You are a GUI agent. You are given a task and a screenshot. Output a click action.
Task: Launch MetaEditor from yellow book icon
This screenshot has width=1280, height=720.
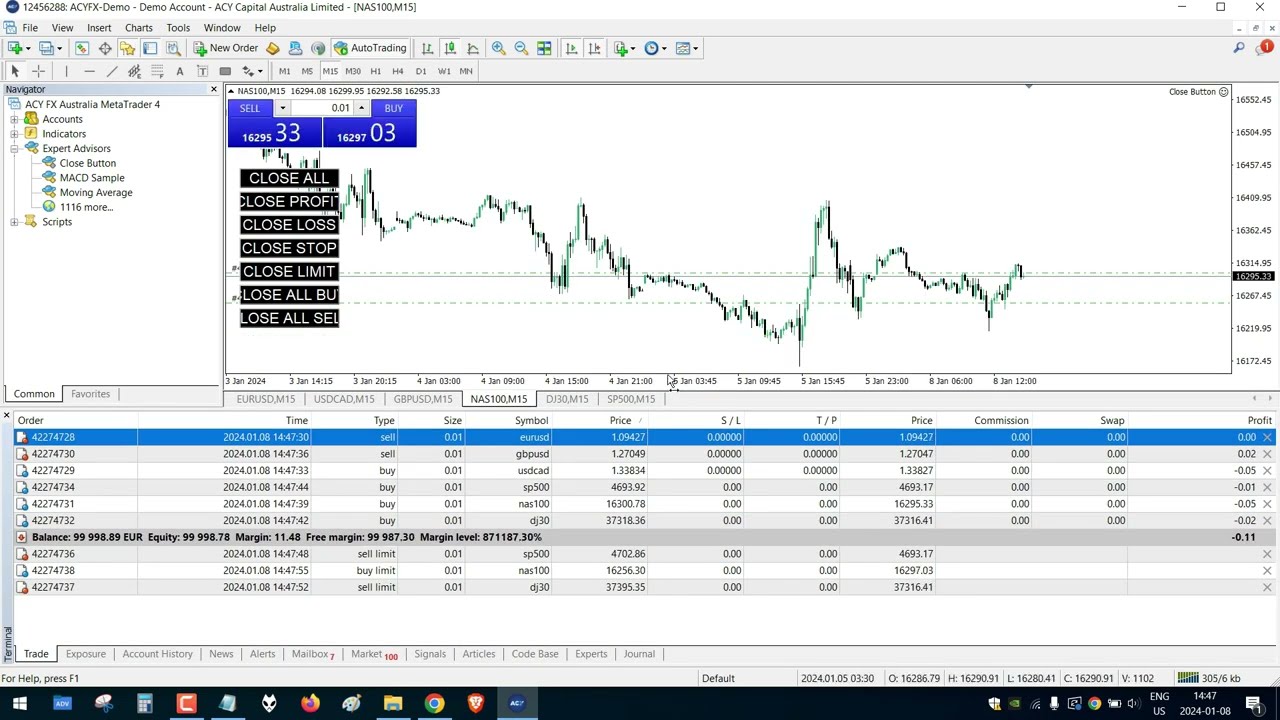272,48
